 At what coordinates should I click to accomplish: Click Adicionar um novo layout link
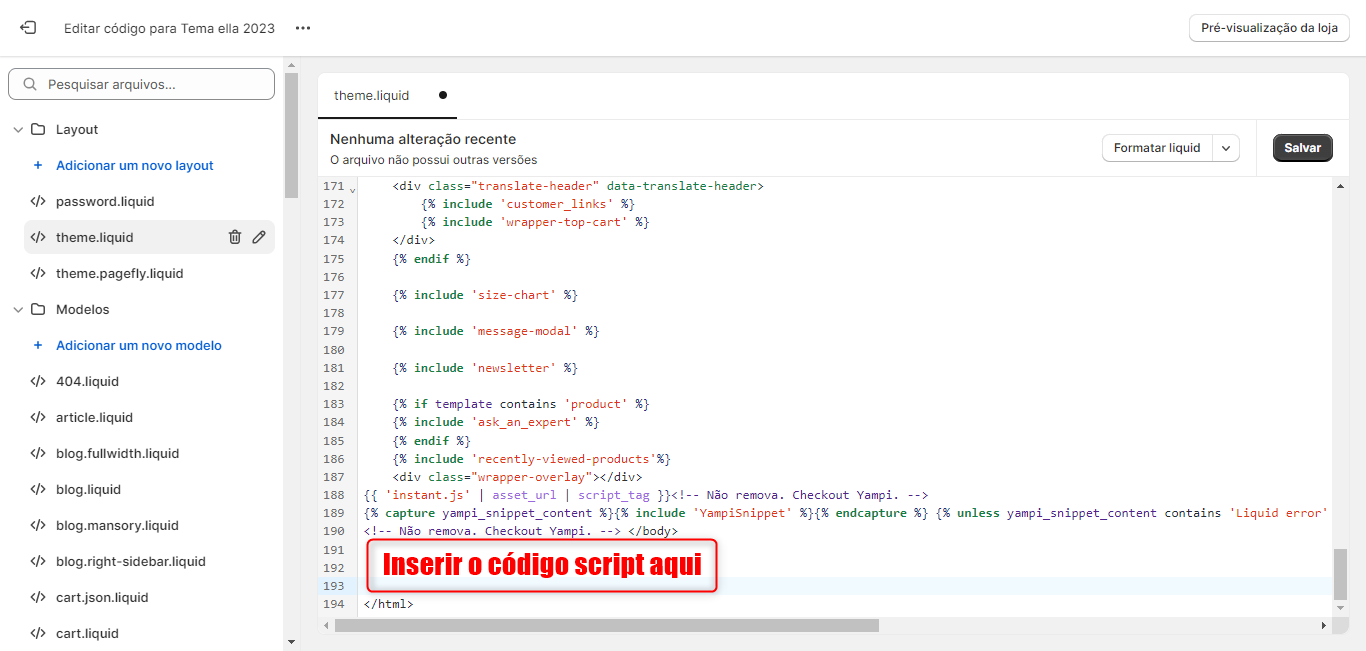point(135,166)
